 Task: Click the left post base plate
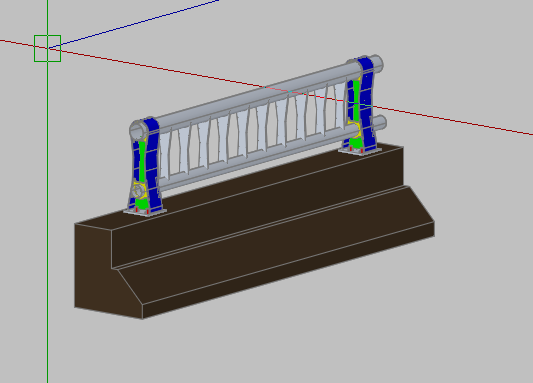tap(145, 212)
